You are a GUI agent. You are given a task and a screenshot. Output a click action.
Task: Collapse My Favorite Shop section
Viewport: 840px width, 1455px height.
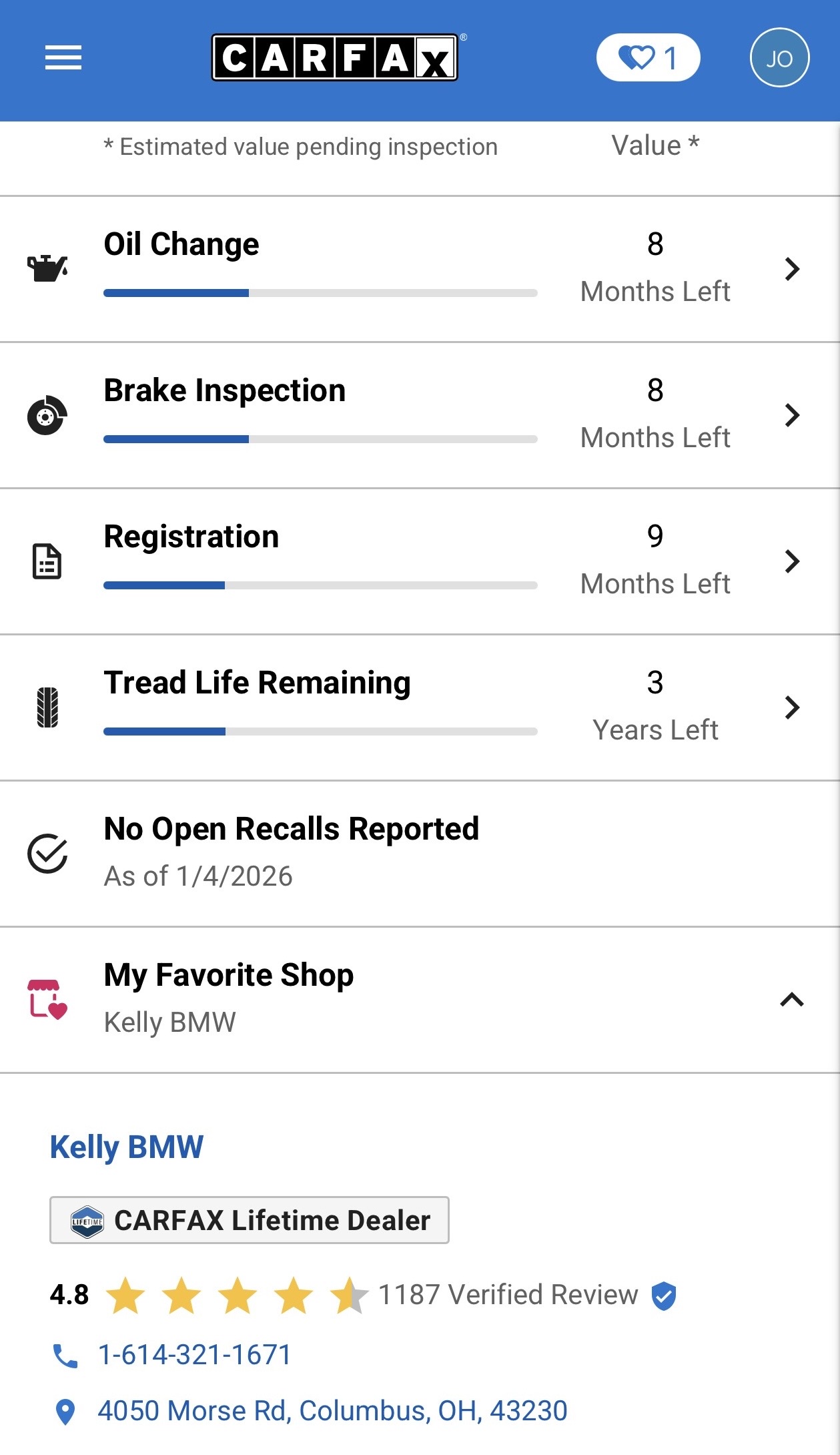(792, 999)
